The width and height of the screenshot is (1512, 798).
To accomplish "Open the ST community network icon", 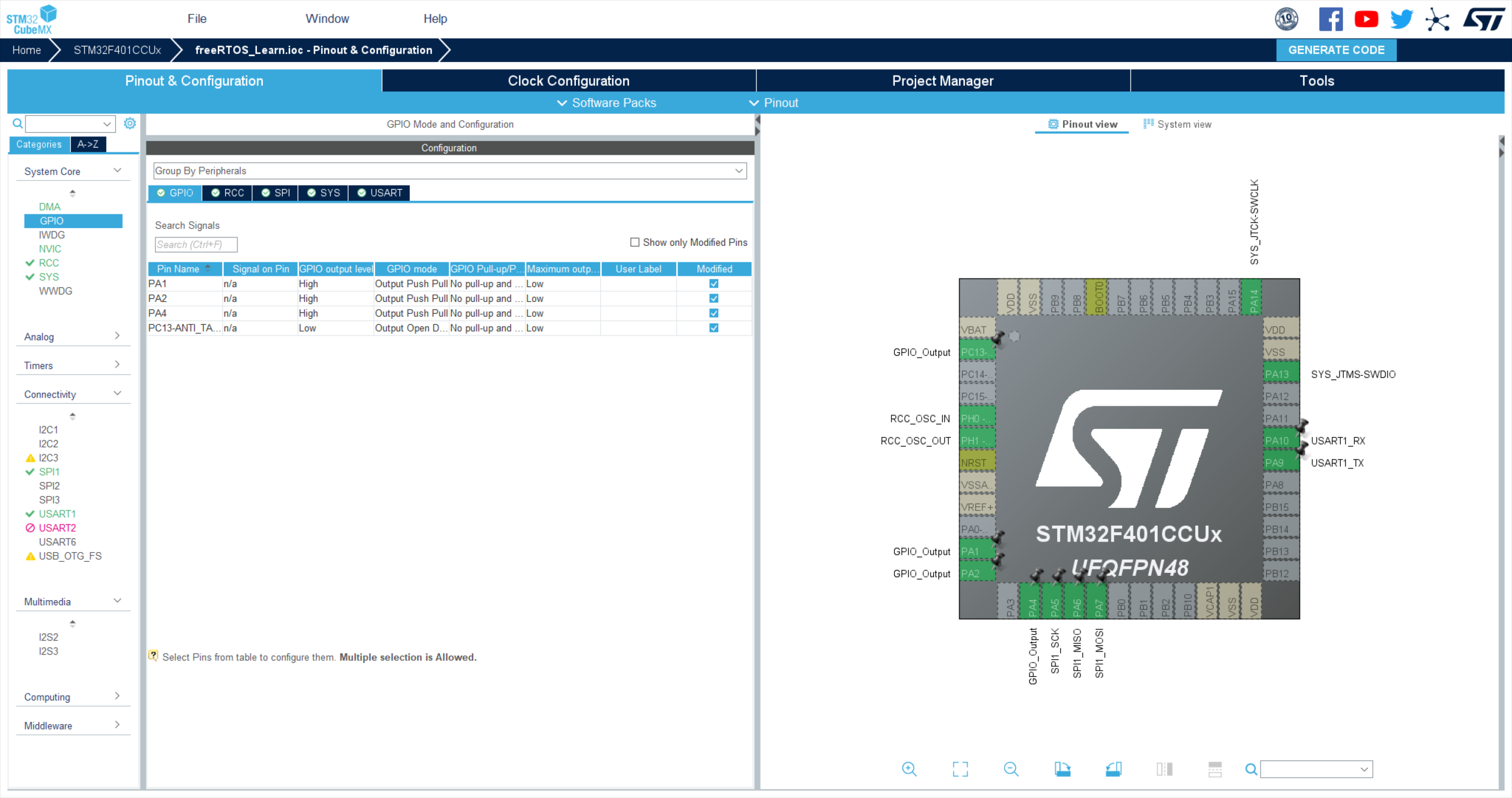I will point(1437,19).
